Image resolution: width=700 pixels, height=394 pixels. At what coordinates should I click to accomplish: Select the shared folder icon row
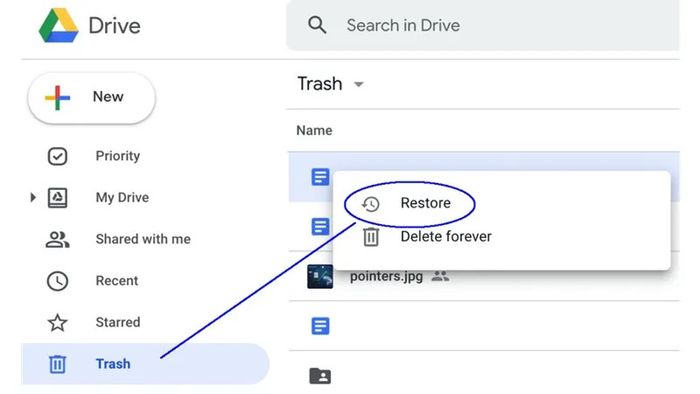[320, 376]
